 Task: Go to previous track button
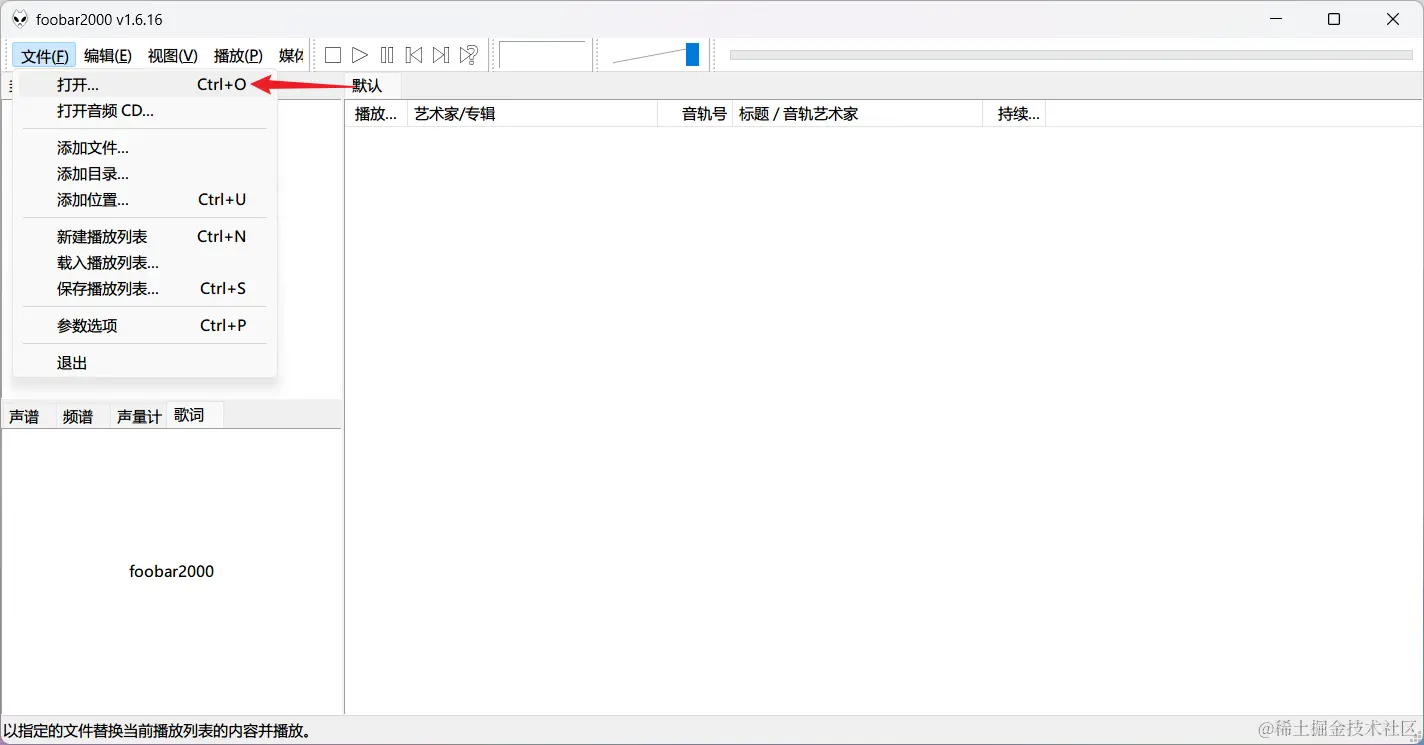click(414, 55)
